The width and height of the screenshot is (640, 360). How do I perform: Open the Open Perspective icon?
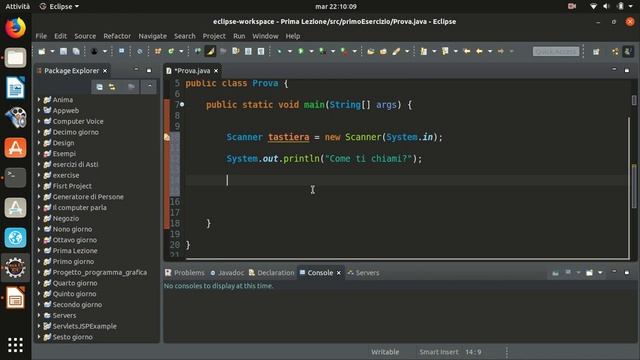tap(596, 51)
